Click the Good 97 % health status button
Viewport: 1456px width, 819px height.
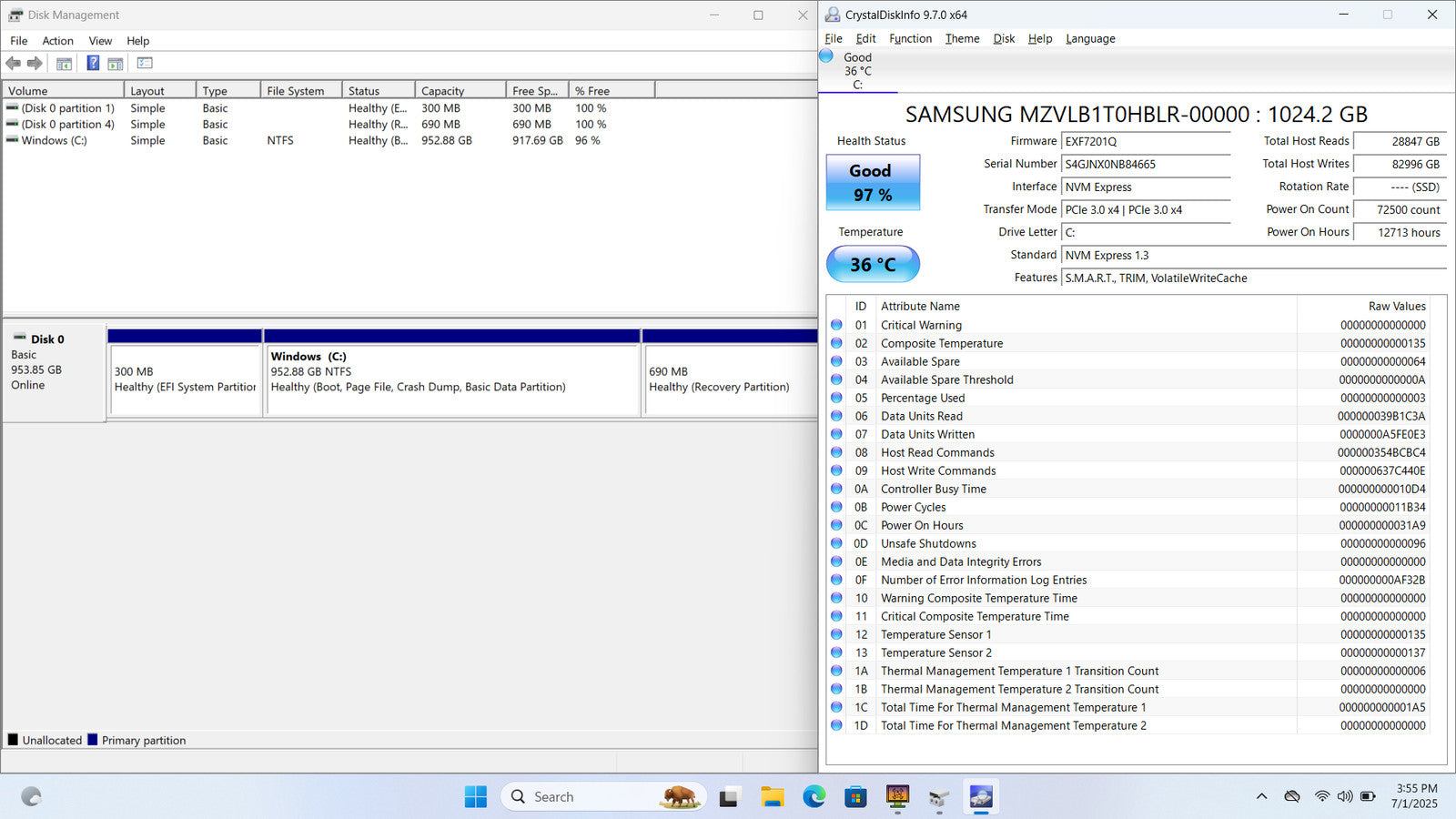[x=873, y=183]
